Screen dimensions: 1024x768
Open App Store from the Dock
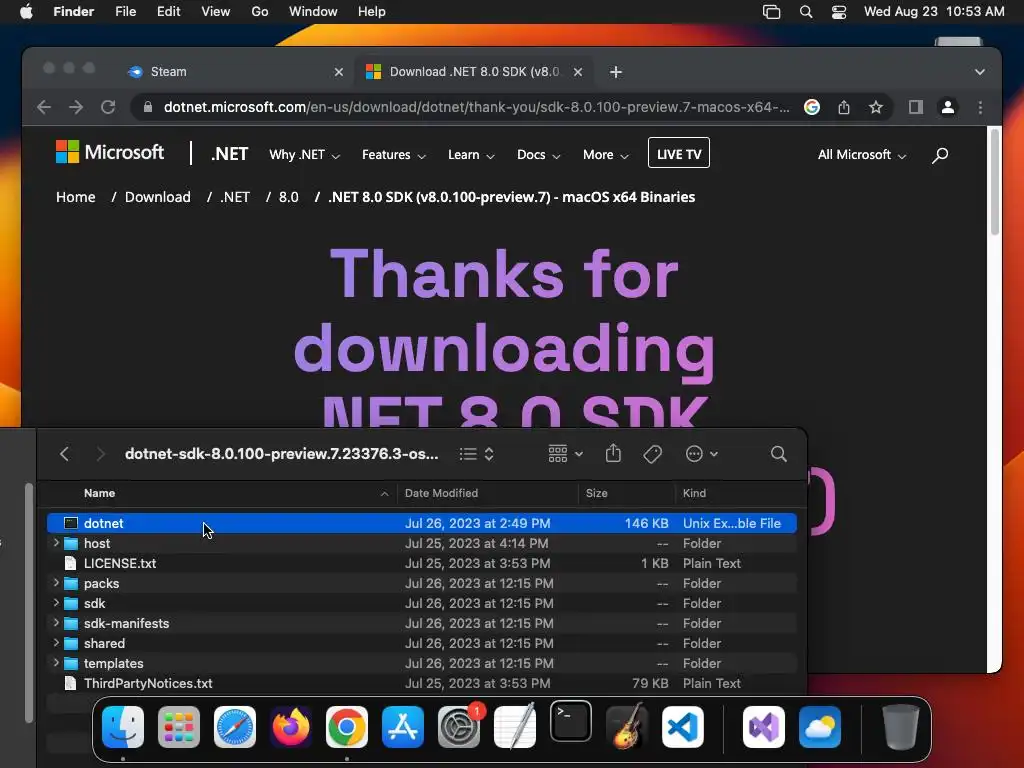click(x=403, y=727)
